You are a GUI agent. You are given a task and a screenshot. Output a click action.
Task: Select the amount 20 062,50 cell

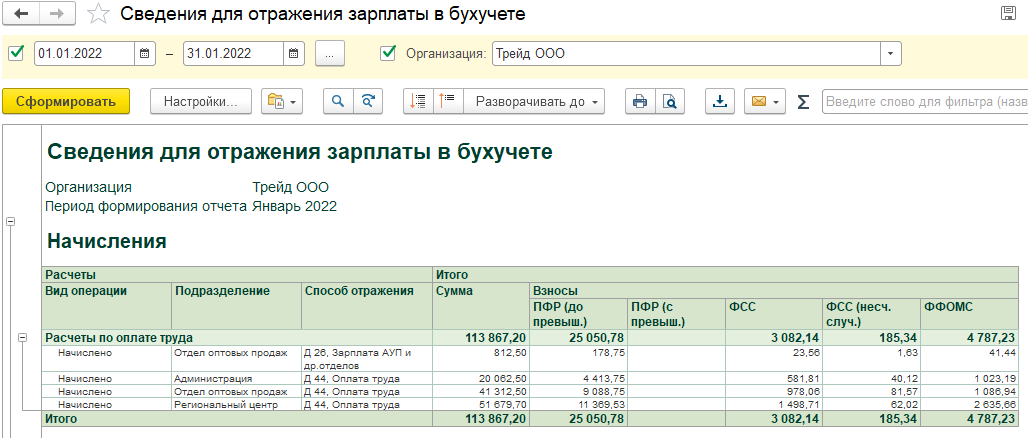(x=481, y=378)
